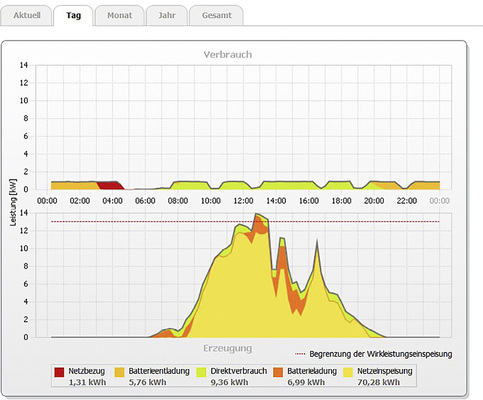Image resolution: width=483 pixels, height=400 pixels.
Task: Click the 04:00 time axis label
Action: [112, 201]
